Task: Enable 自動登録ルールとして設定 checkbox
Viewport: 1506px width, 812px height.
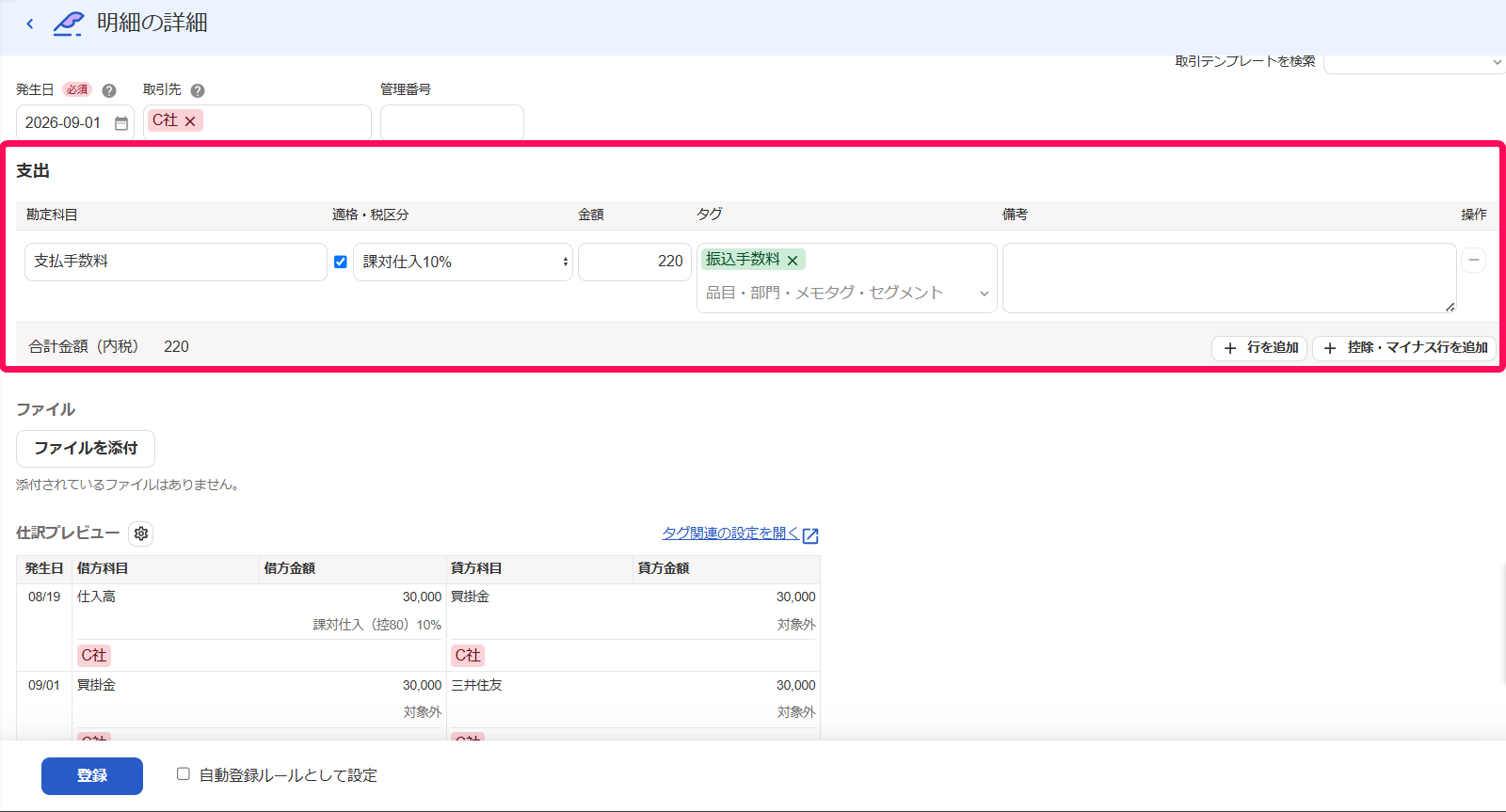Action: coord(184,773)
